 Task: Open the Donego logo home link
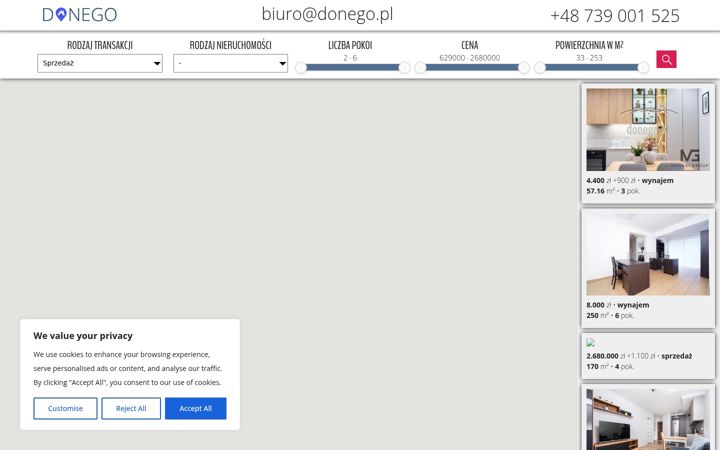(x=79, y=15)
